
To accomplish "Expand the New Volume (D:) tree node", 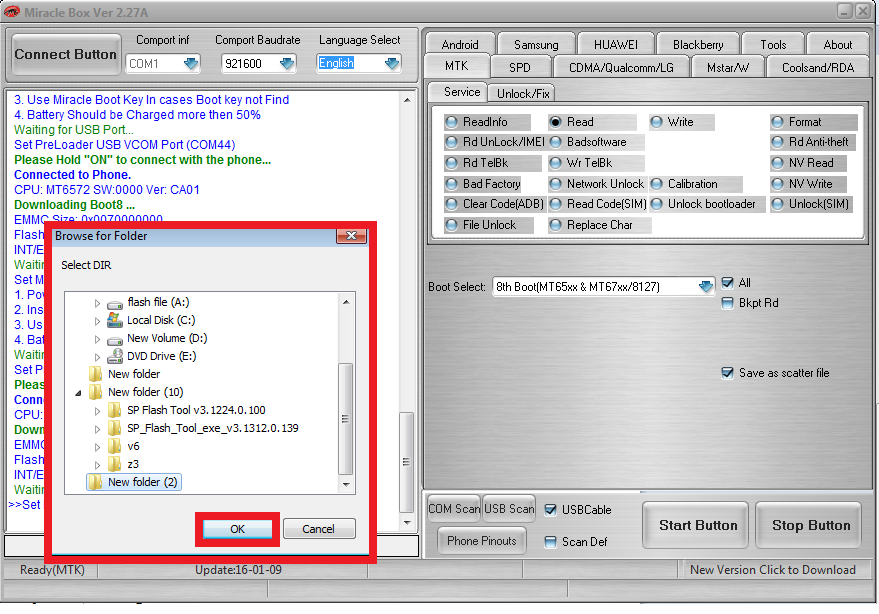I will 97,339.
